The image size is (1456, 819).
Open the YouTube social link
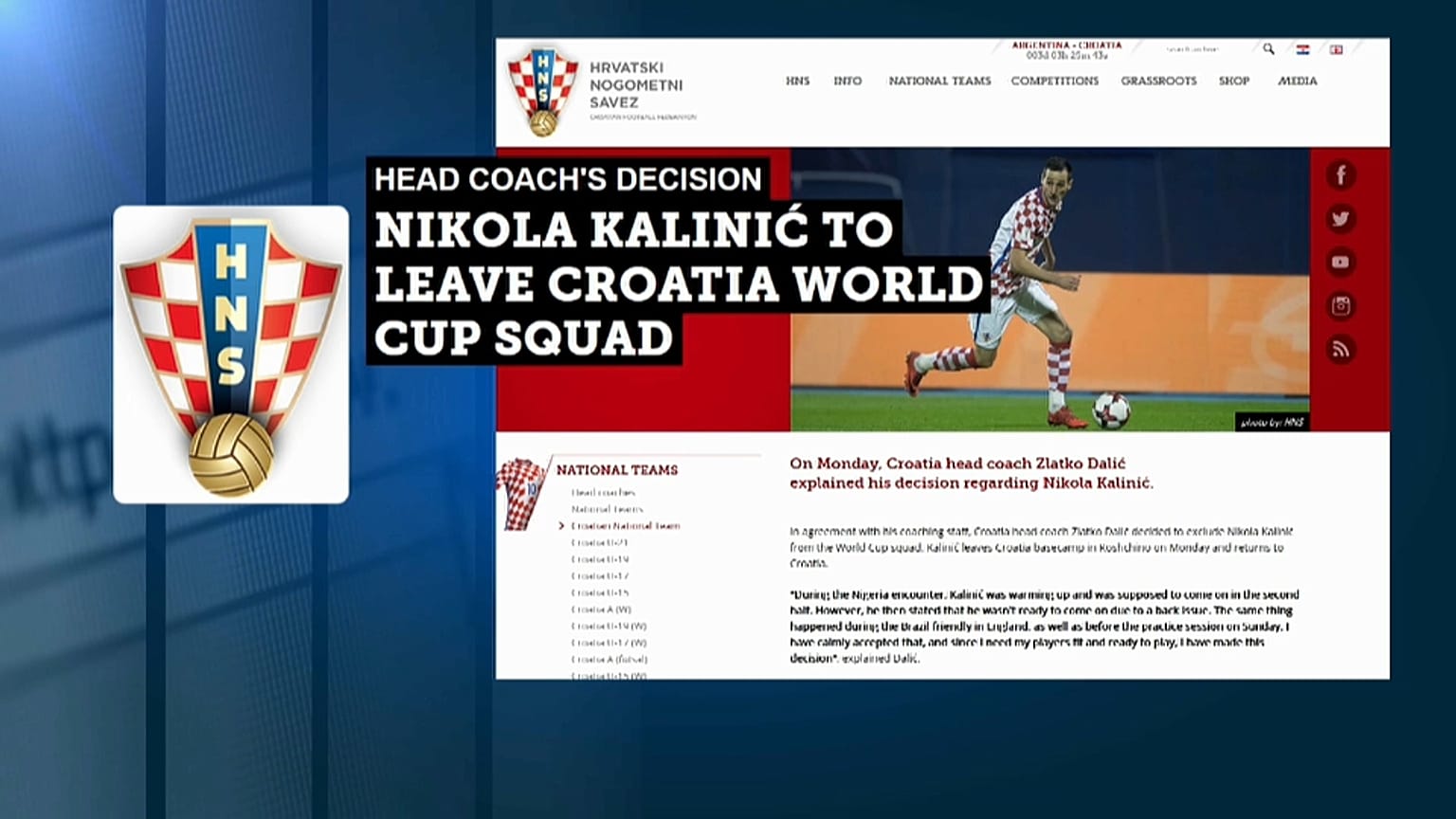1340,263
